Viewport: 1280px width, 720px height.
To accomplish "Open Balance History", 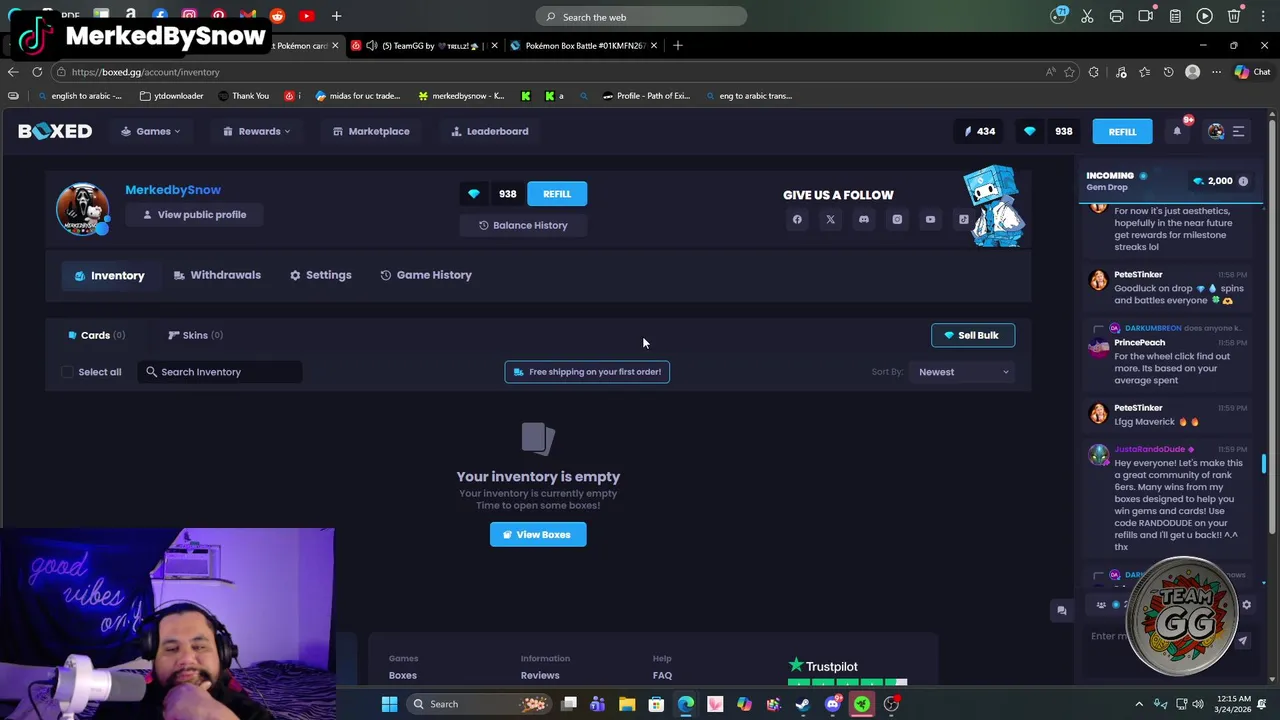I will point(523,225).
